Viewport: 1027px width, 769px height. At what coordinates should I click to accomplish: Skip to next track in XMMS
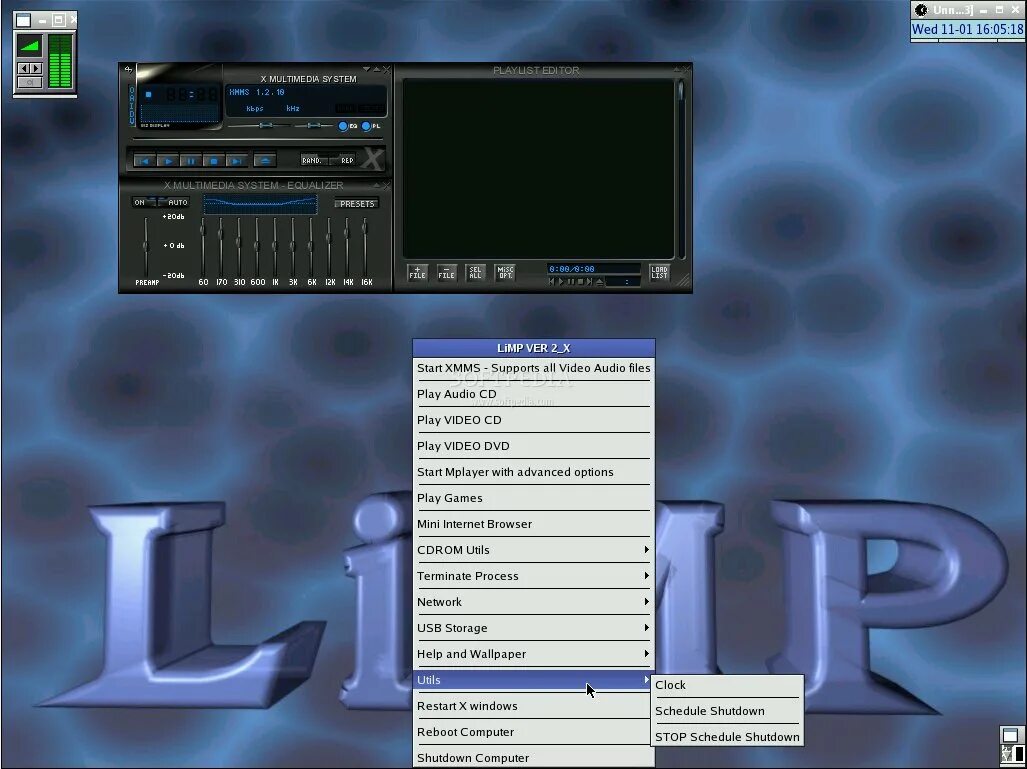click(236, 160)
